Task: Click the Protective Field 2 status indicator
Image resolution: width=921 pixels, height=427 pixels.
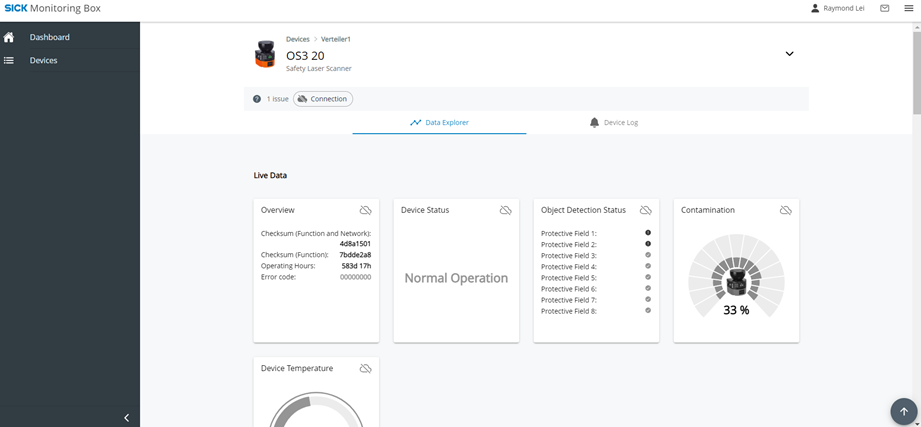Action: click(648, 244)
